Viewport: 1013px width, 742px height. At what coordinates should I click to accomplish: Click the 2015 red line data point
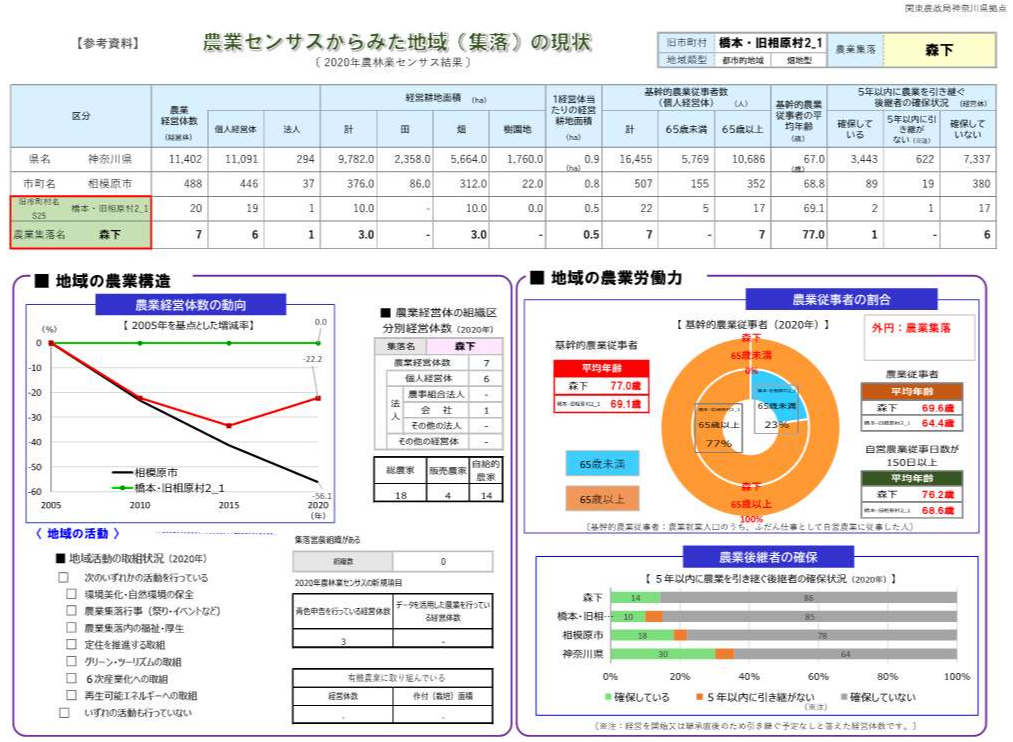(x=229, y=426)
